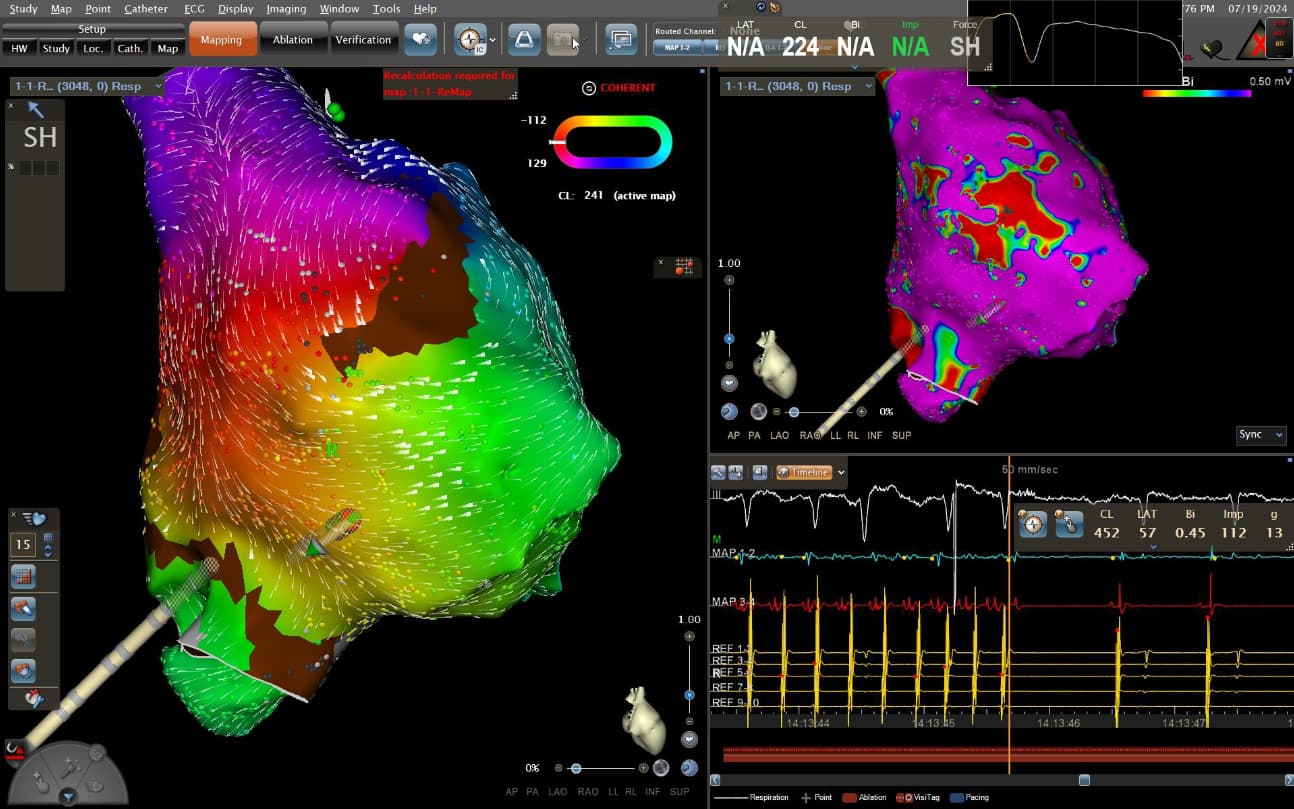This screenshot has height=809, width=1294.
Task: Click the LAT color bar range handle at 129
Action: (x=558, y=141)
